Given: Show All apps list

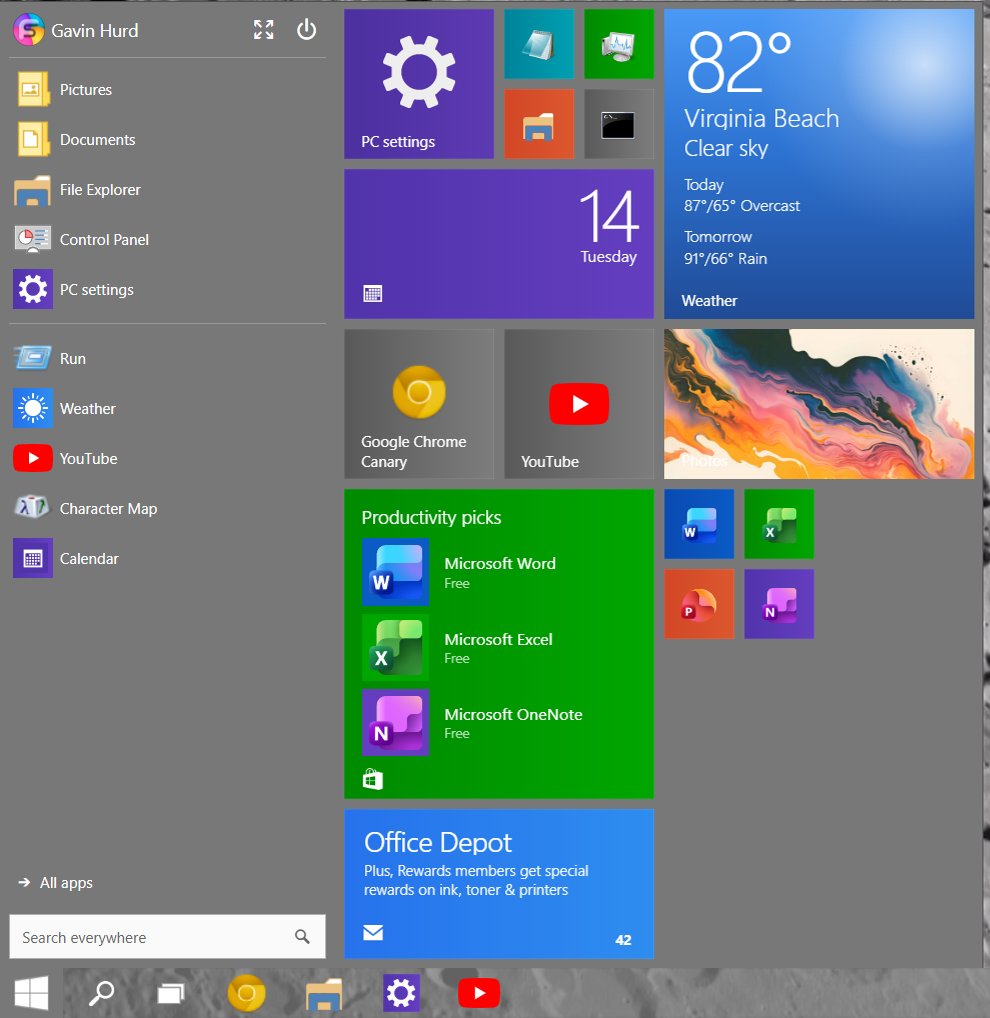Looking at the screenshot, I should tap(56, 882).
